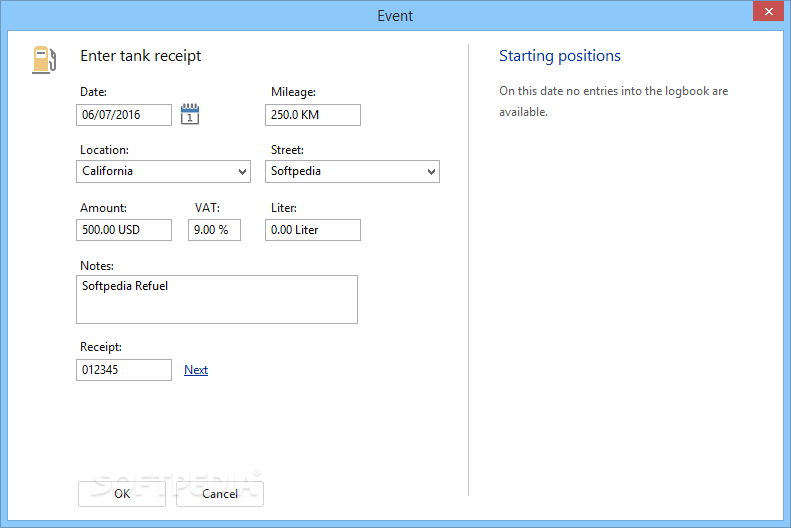This screenshot has width=791, height=528.
Task: Click the Next receipt number link
Action: point(196,370)
